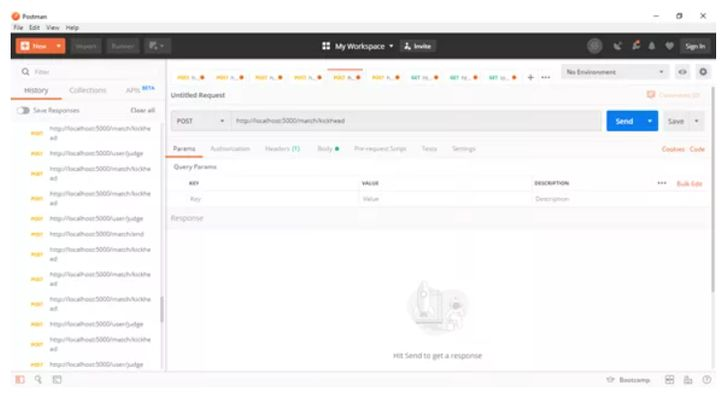Open the View menu
This screenshot has height=396, width=720.
pos(52,28)
